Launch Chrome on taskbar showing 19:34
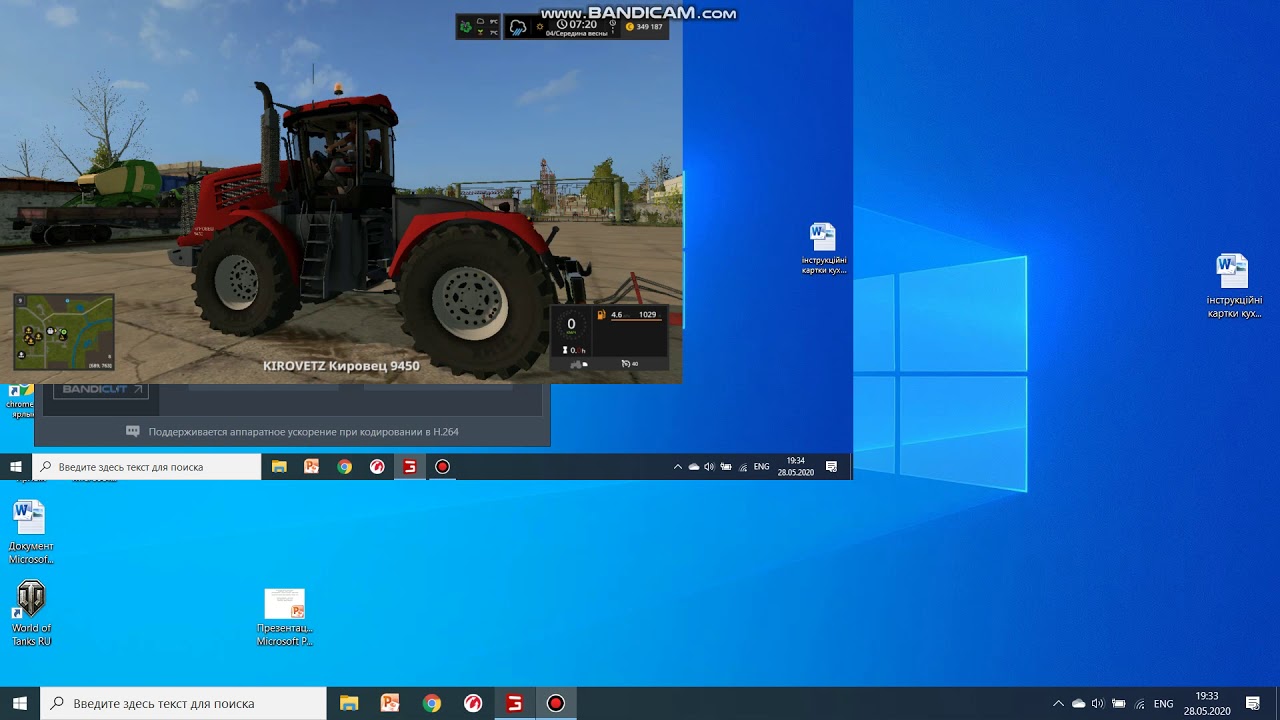 coord(344,467)
